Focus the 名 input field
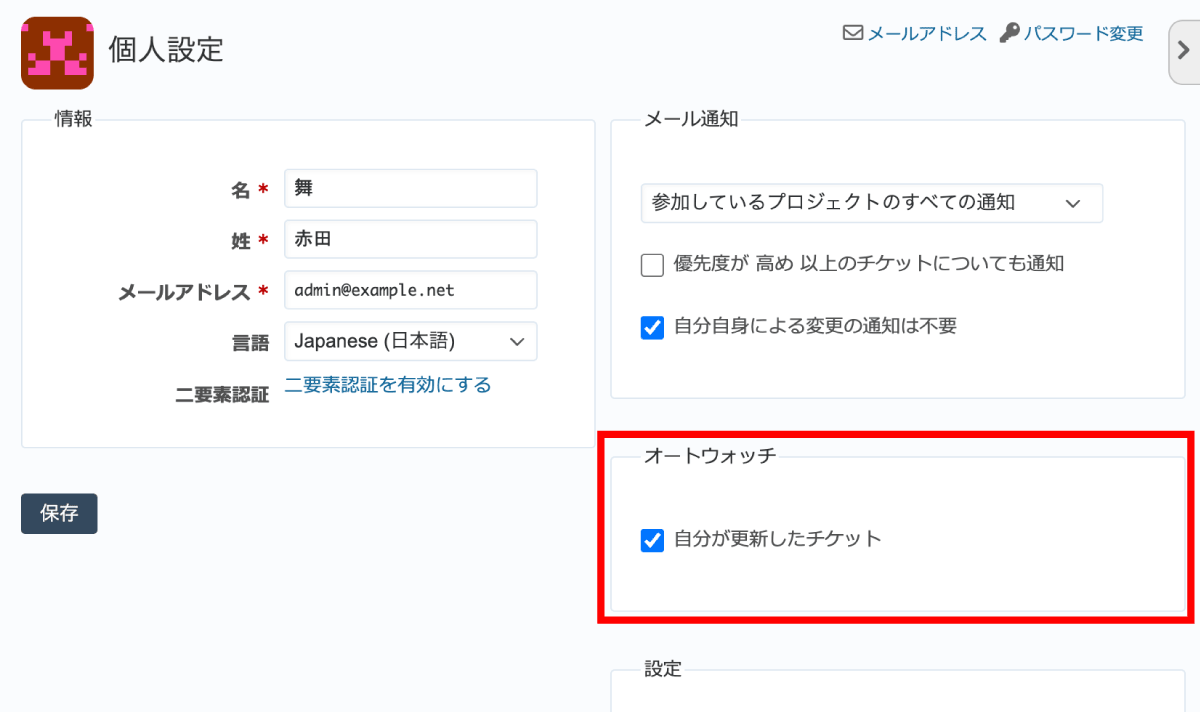This screenshot has width=1200, height=712. pos(411,188)
